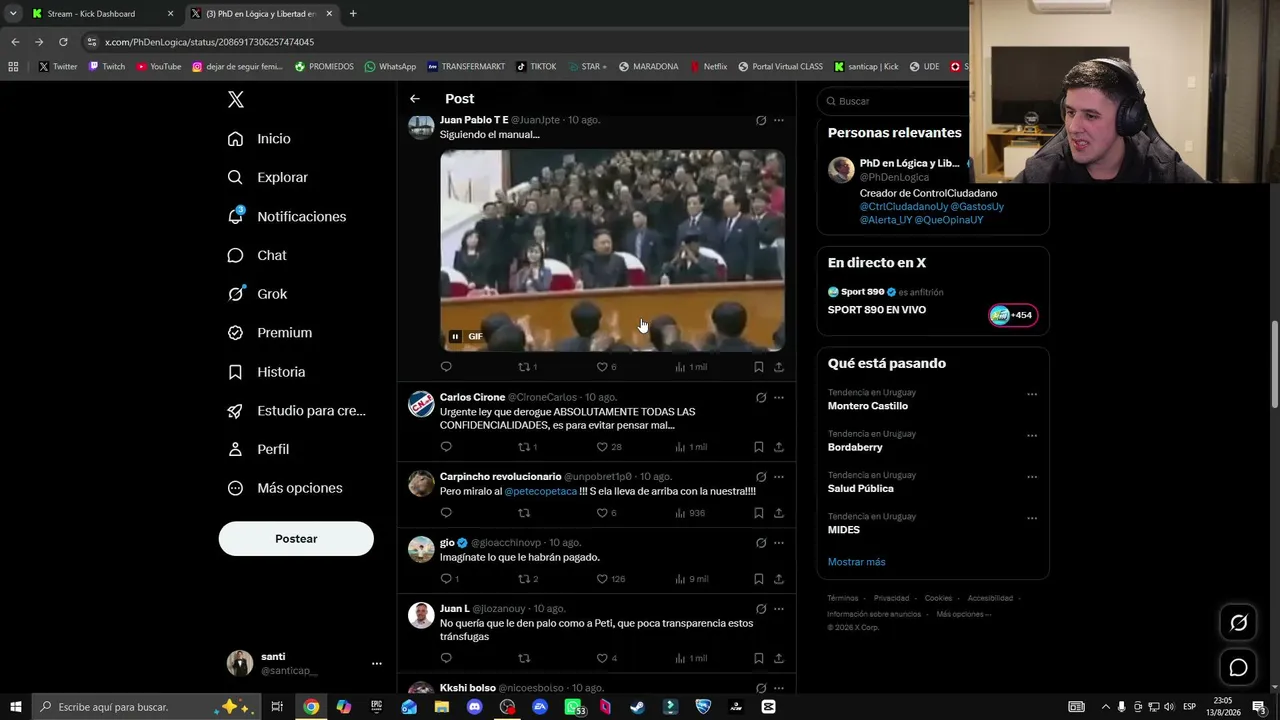1280x720 pixels.
Task: Click the Chrome icon on the taskbar
Action: 311,707
